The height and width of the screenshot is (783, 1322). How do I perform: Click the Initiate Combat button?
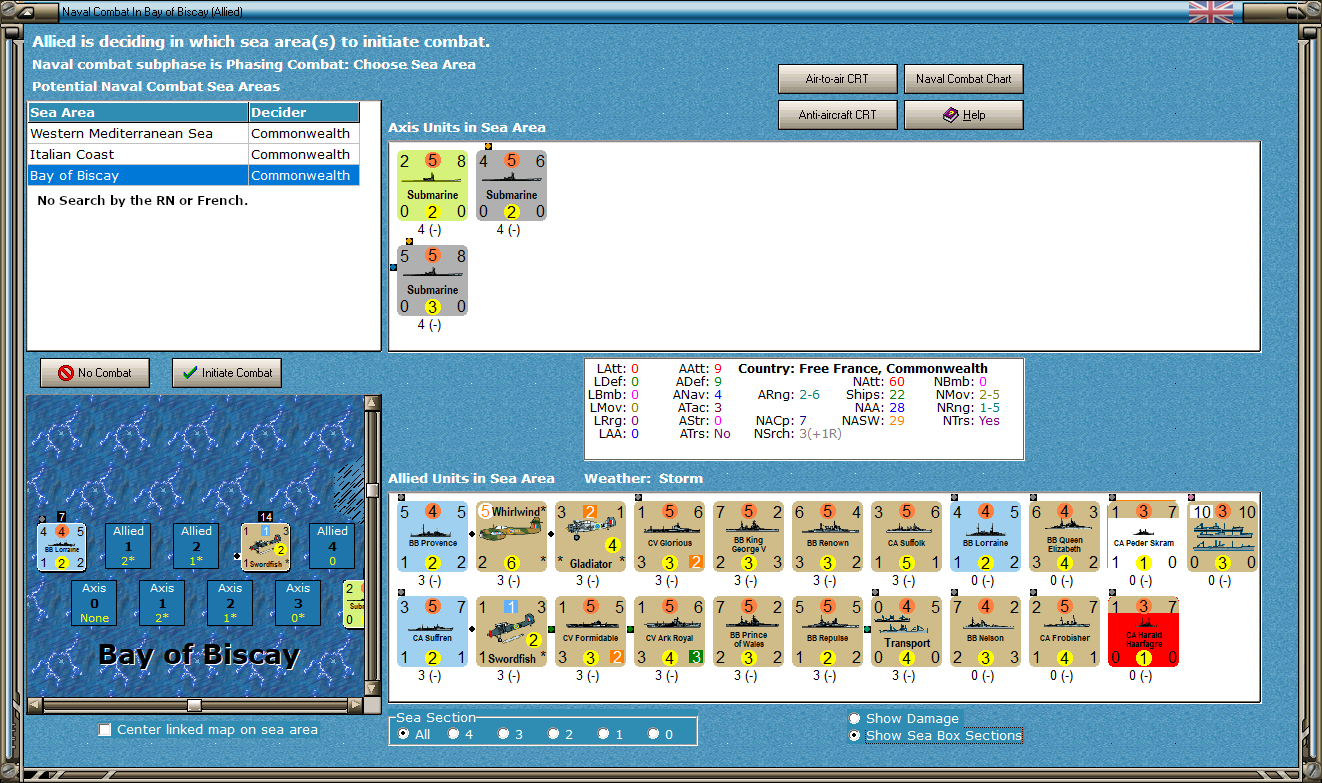point(227,373)
